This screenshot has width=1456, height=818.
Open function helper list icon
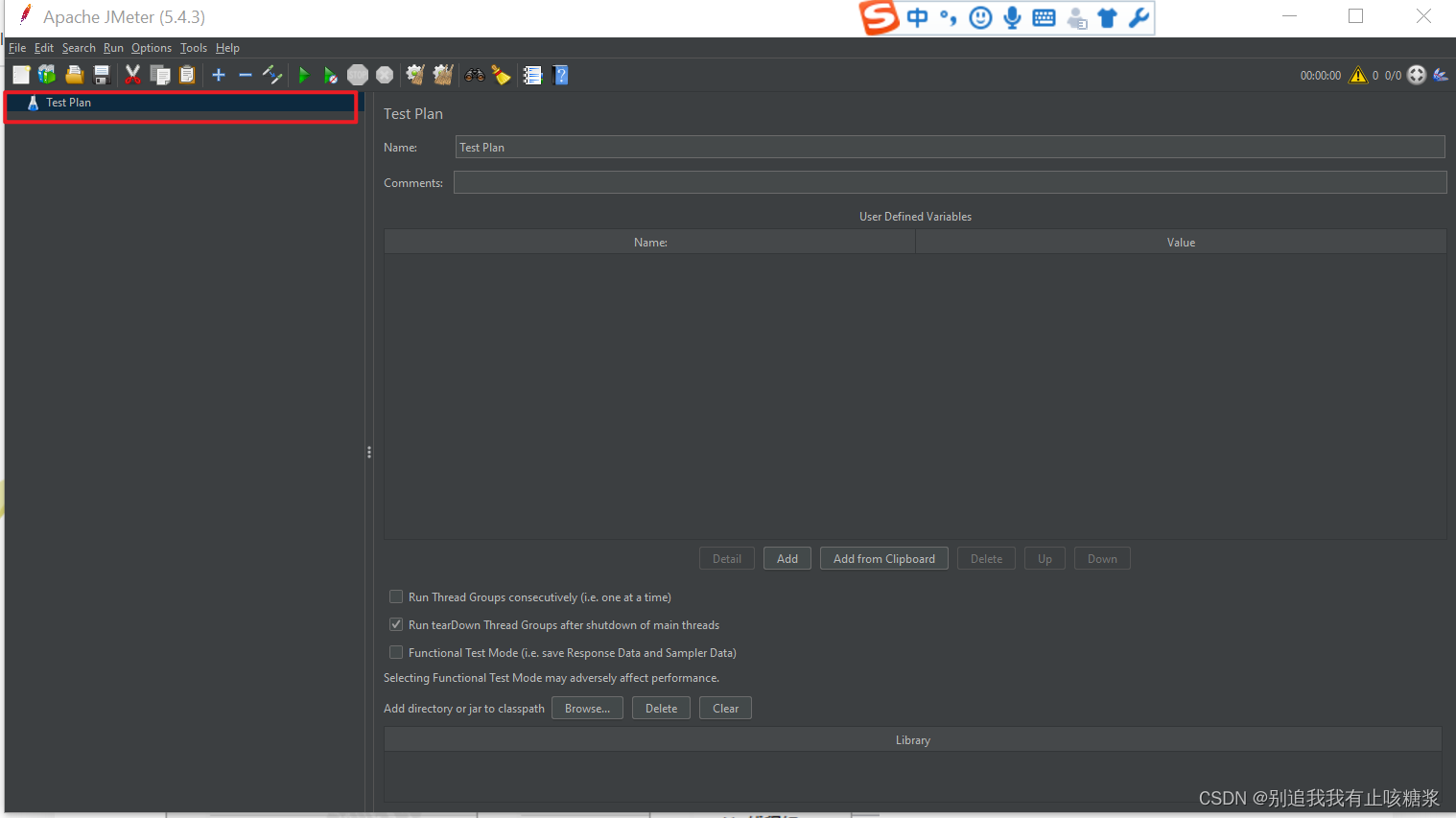tap(532, 75)
